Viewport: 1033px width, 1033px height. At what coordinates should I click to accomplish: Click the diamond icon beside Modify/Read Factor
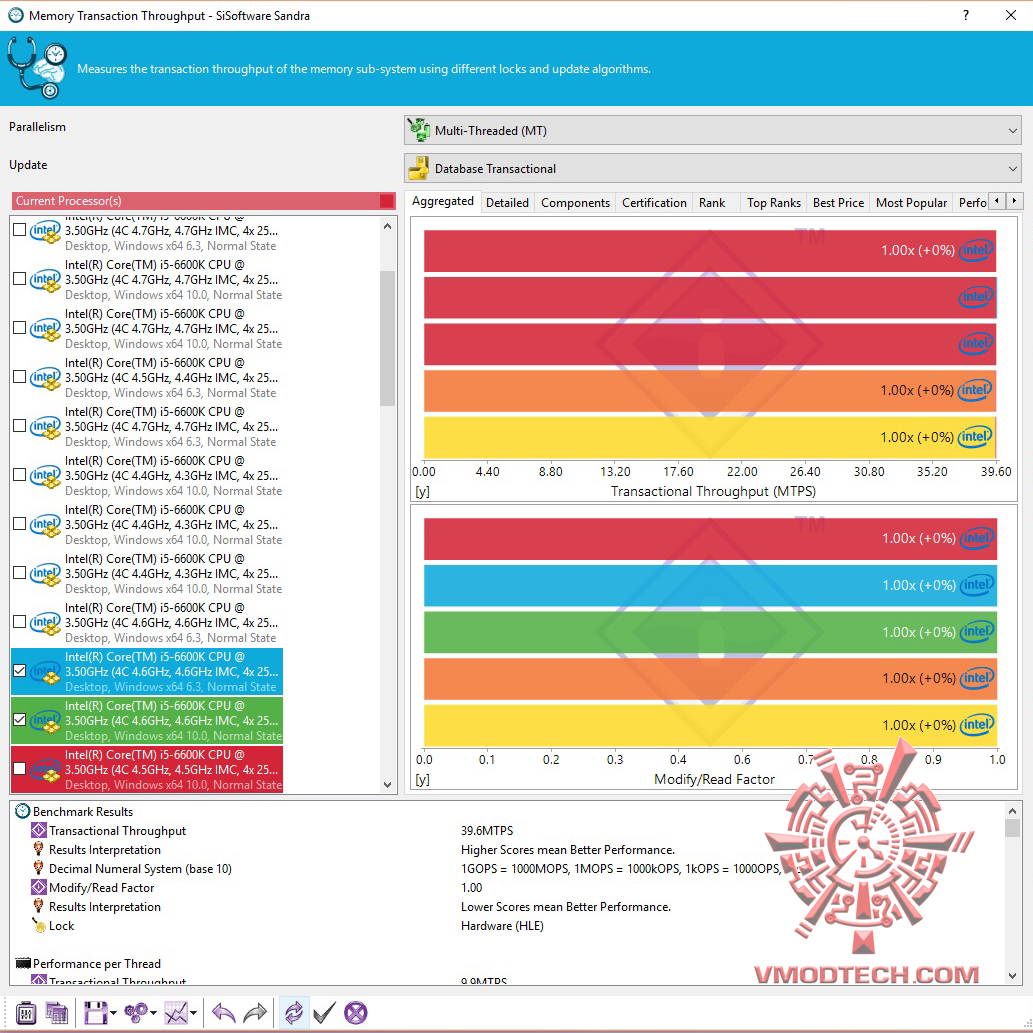tap(39, 887)
